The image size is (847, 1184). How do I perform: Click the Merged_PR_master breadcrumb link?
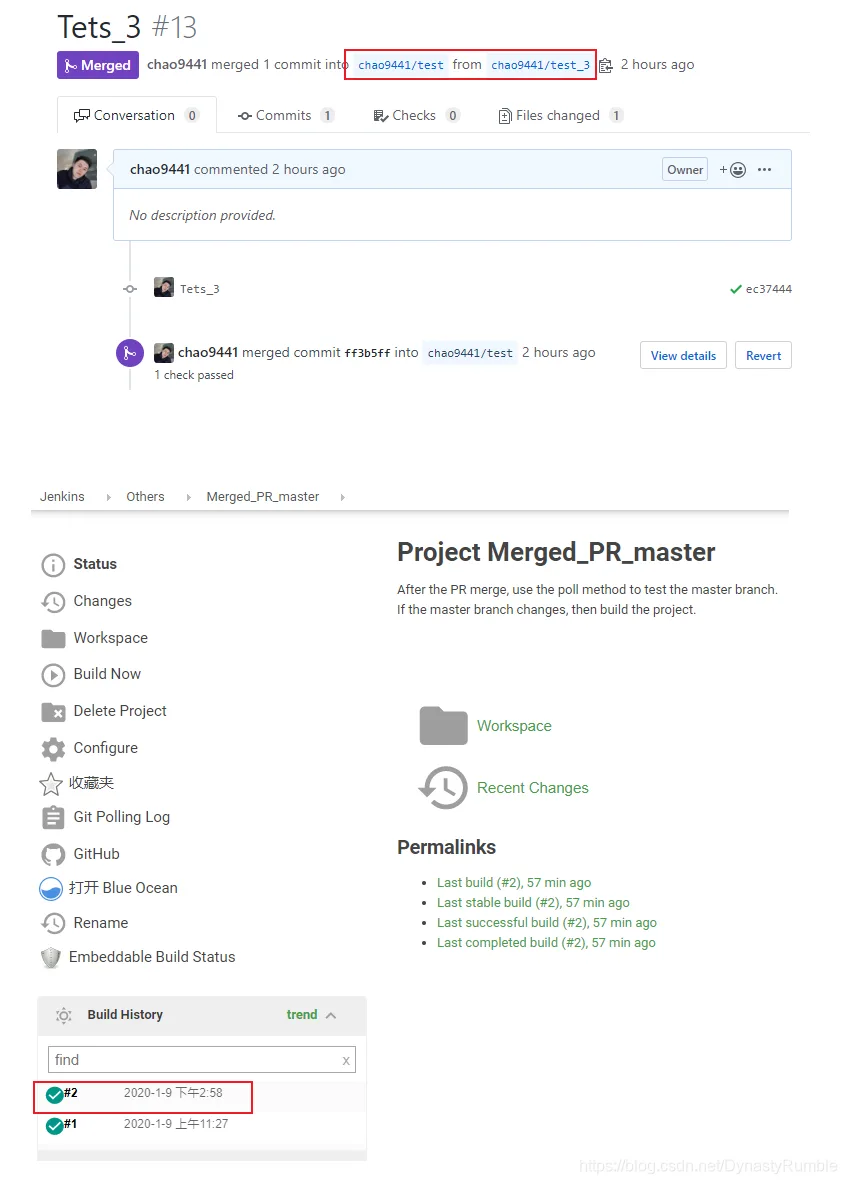263,497
